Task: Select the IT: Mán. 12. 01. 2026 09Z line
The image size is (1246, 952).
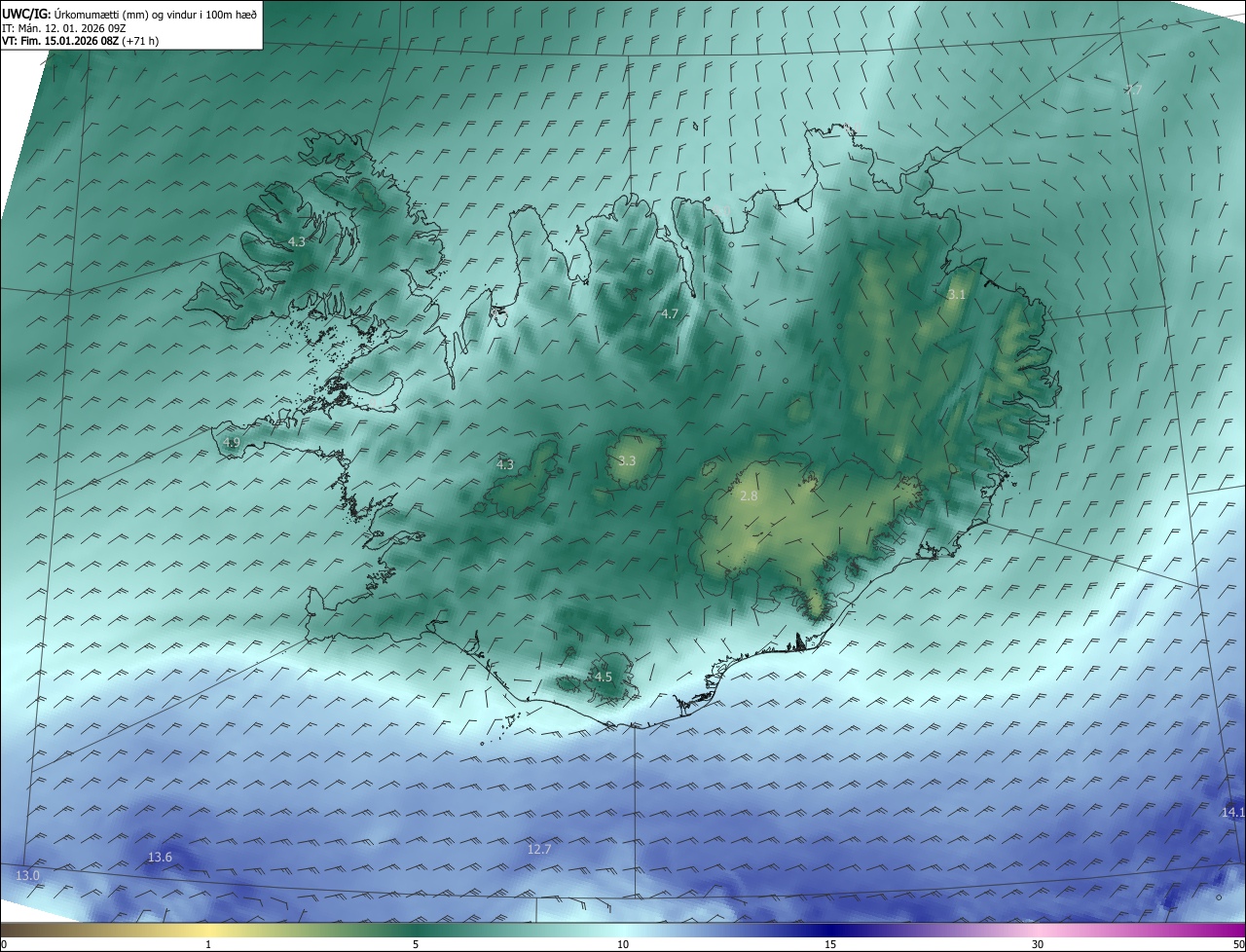Action: pos(66,28)
